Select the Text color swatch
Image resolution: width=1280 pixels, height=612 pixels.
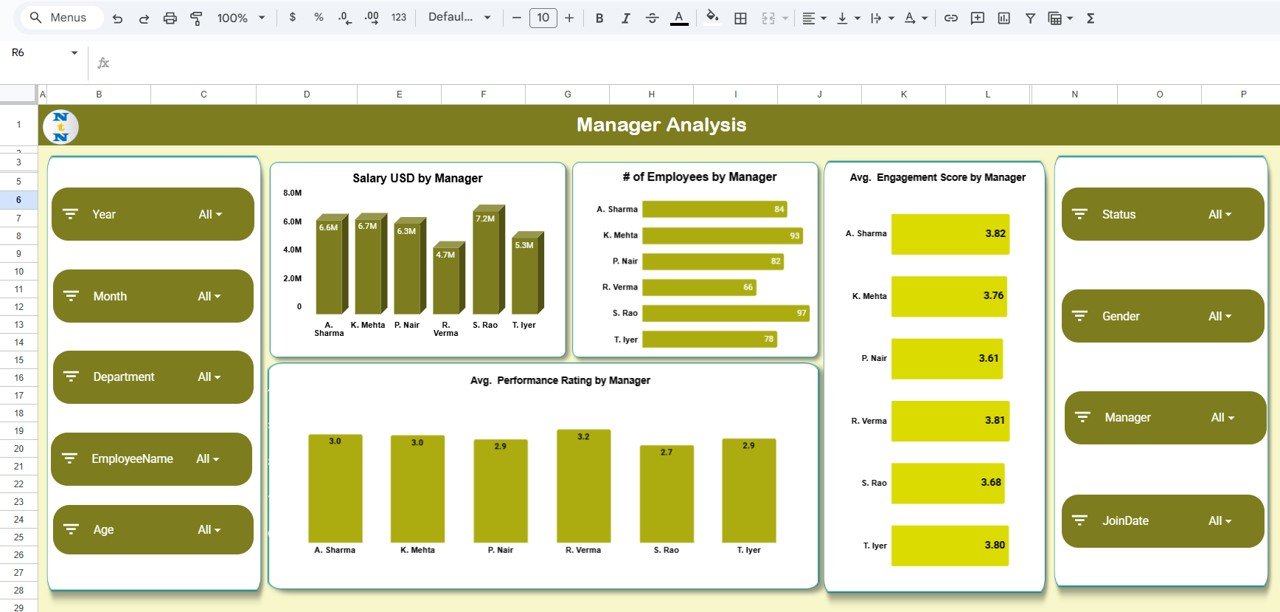[678, 18]
